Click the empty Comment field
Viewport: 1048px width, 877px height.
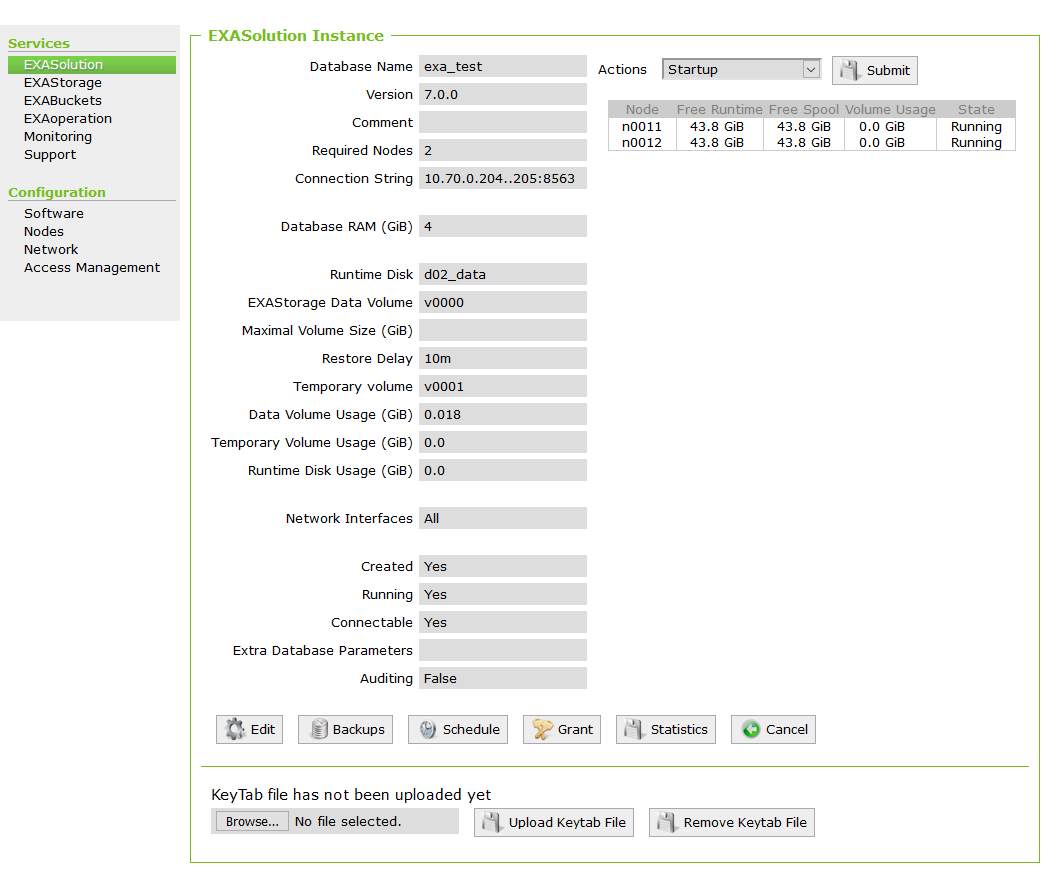(x=503, y=122)
